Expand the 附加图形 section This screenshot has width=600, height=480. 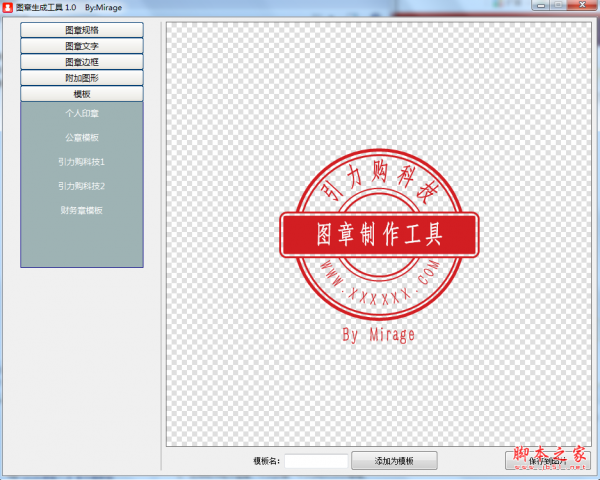tap(82, 78)
